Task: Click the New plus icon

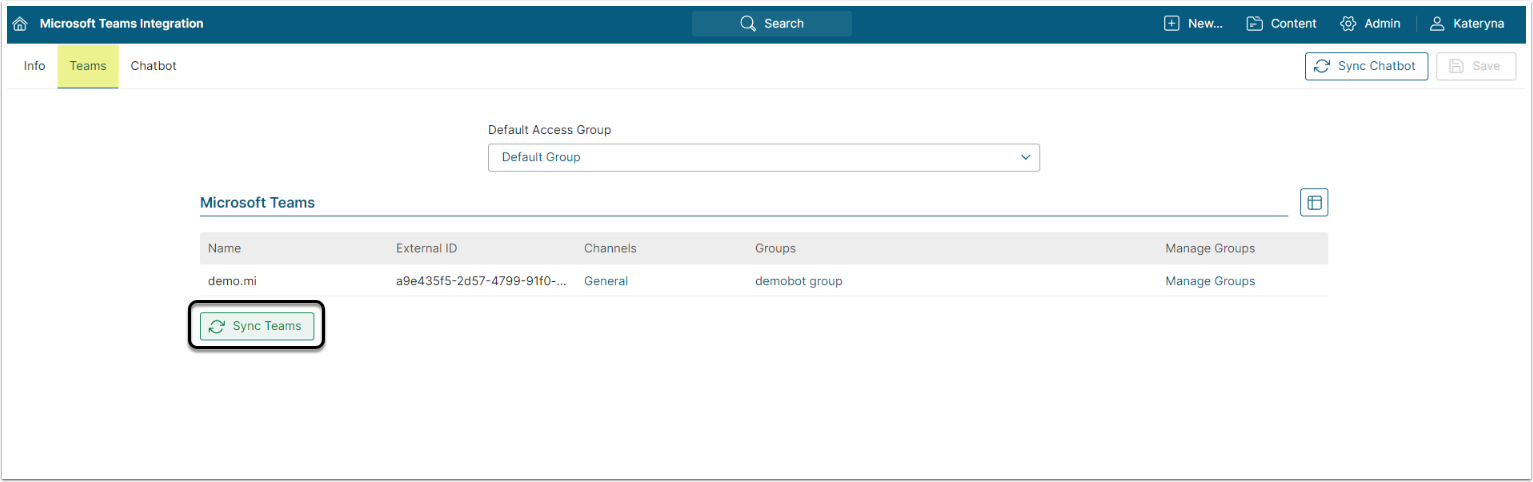Action: point(1172,24)
